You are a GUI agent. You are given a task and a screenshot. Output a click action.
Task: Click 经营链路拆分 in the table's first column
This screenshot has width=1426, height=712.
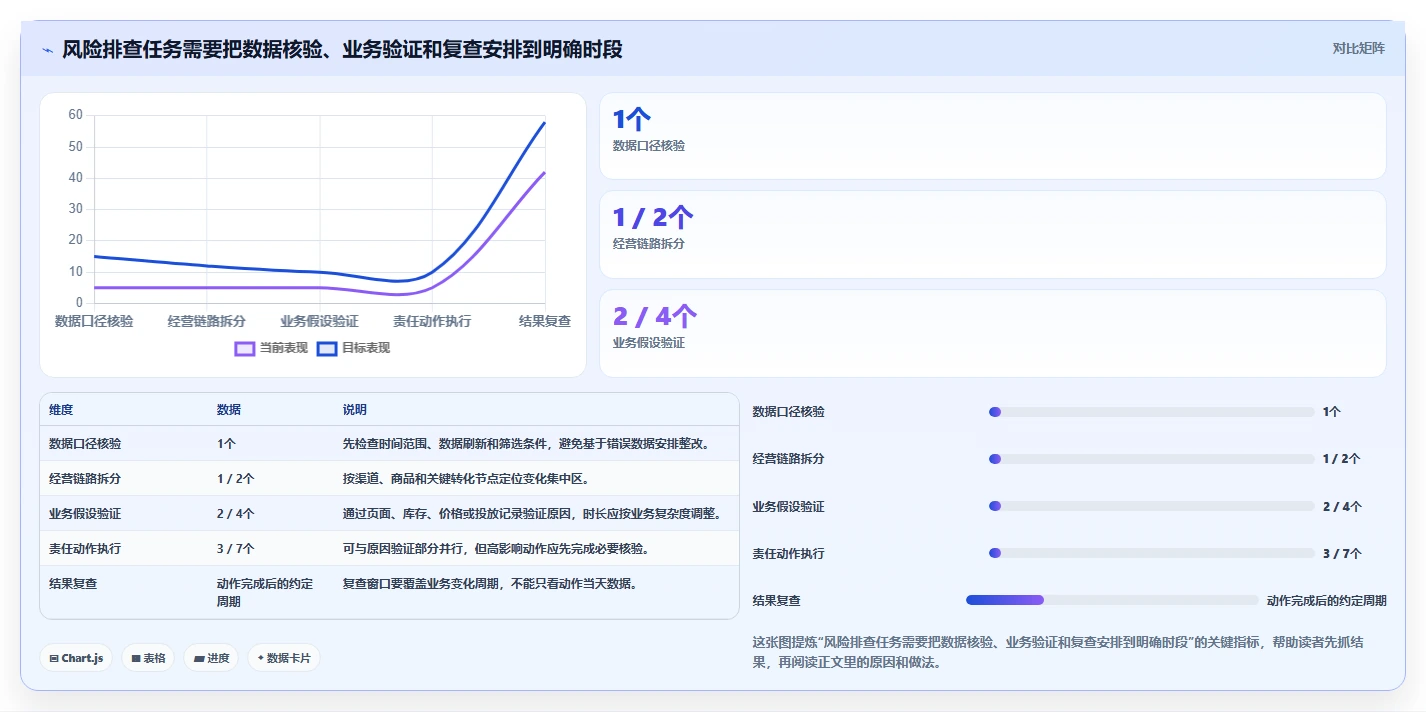click(x=85, y=478)
